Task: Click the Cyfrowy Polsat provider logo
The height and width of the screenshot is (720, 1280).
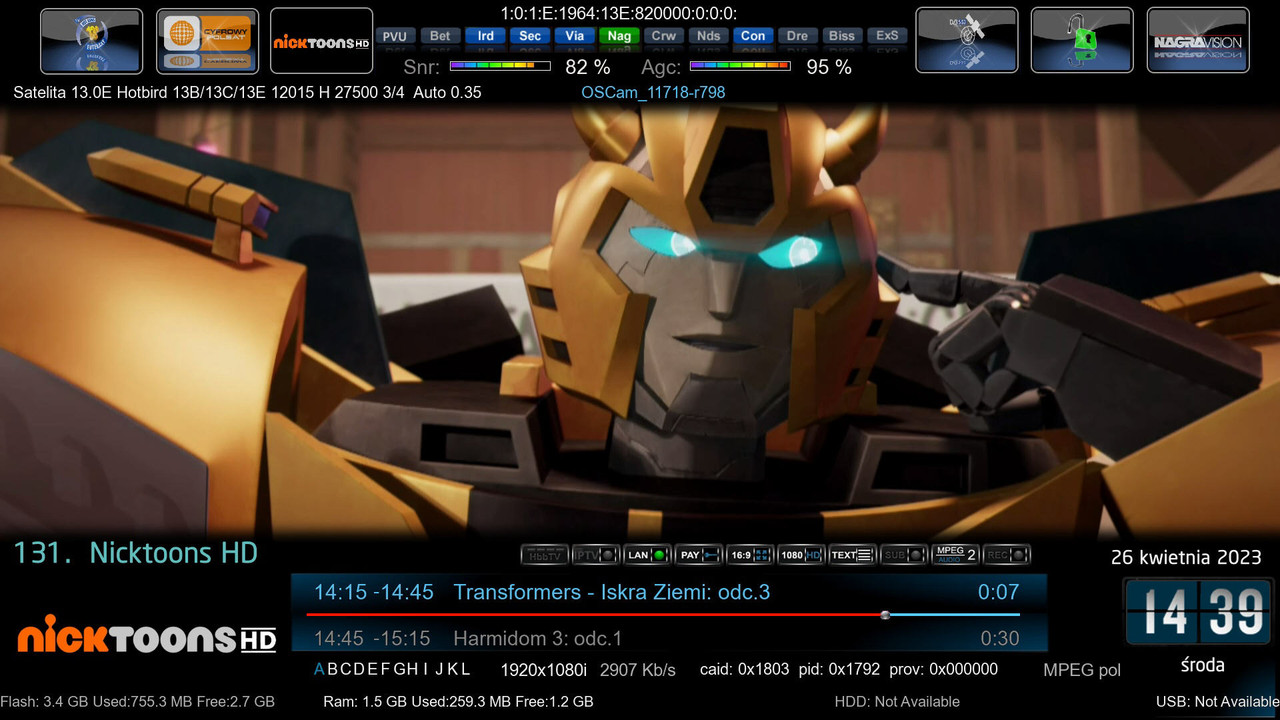Action: [x=208, y=41]
